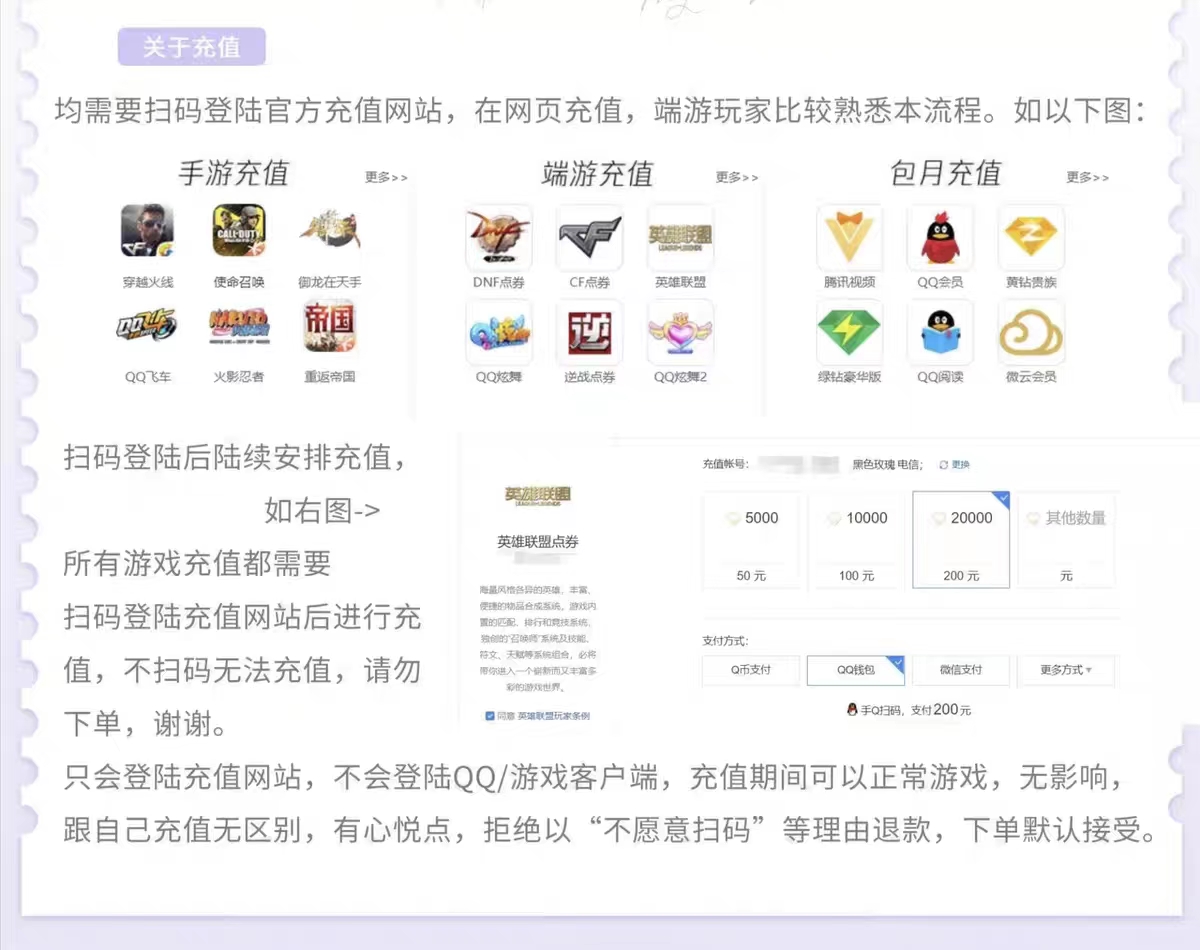
Task: Click 更多>> beside 端游充值
Action: [737, 177]
